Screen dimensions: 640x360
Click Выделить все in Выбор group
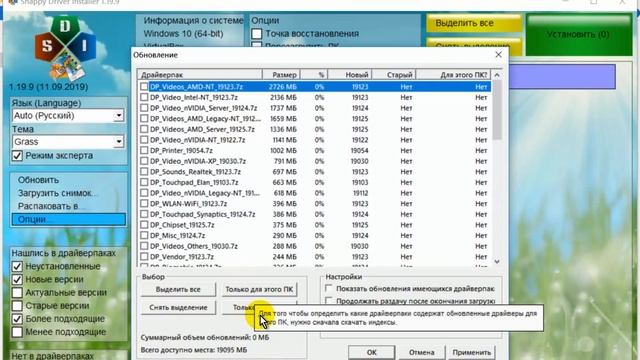(x=178, y=289)
